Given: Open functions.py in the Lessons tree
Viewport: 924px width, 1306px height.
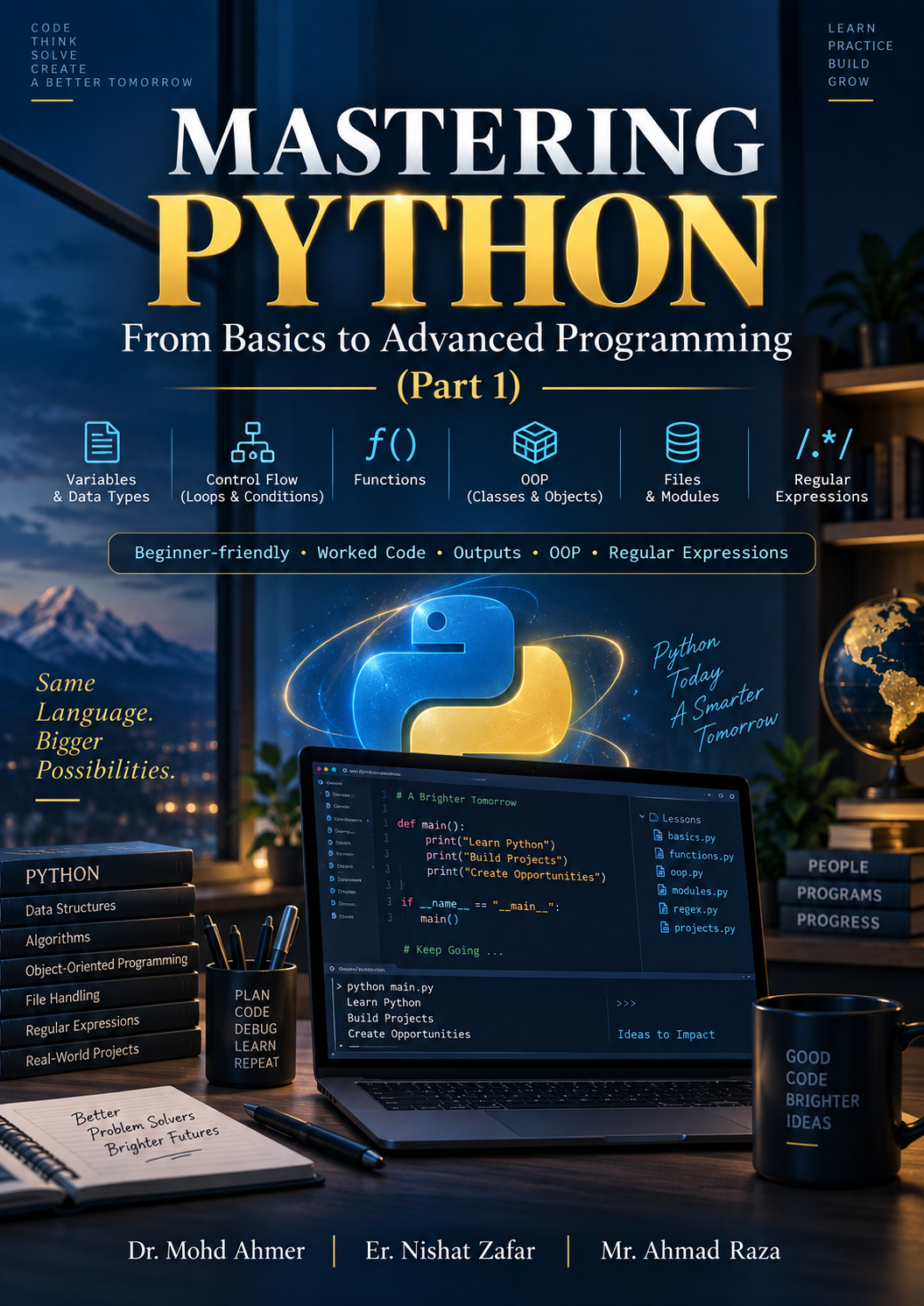Looking at the screenshot, I should tap(695, 855).
